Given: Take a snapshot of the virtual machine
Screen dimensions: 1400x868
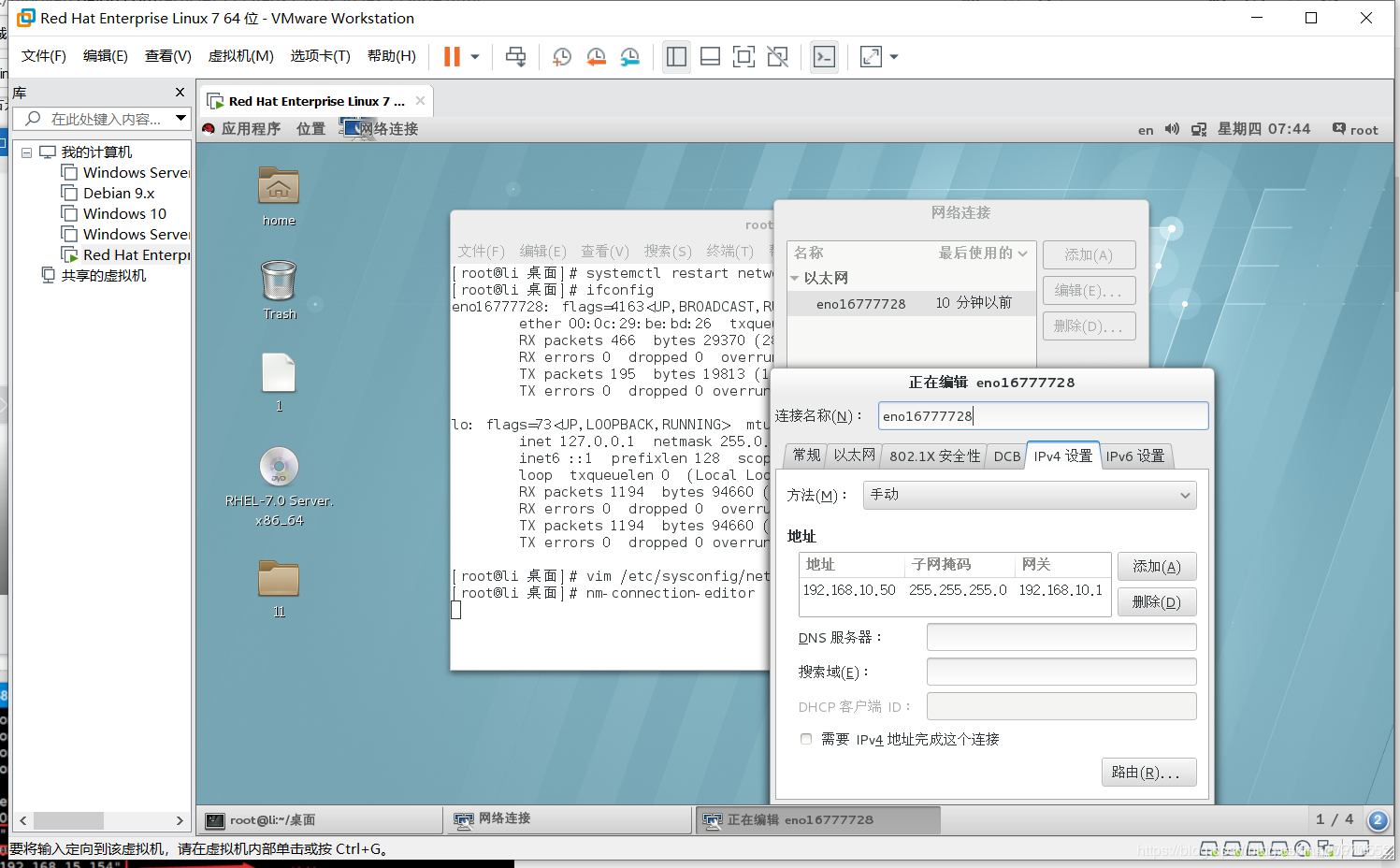Looking at the screenshot, I should click(x=561, y=57).
